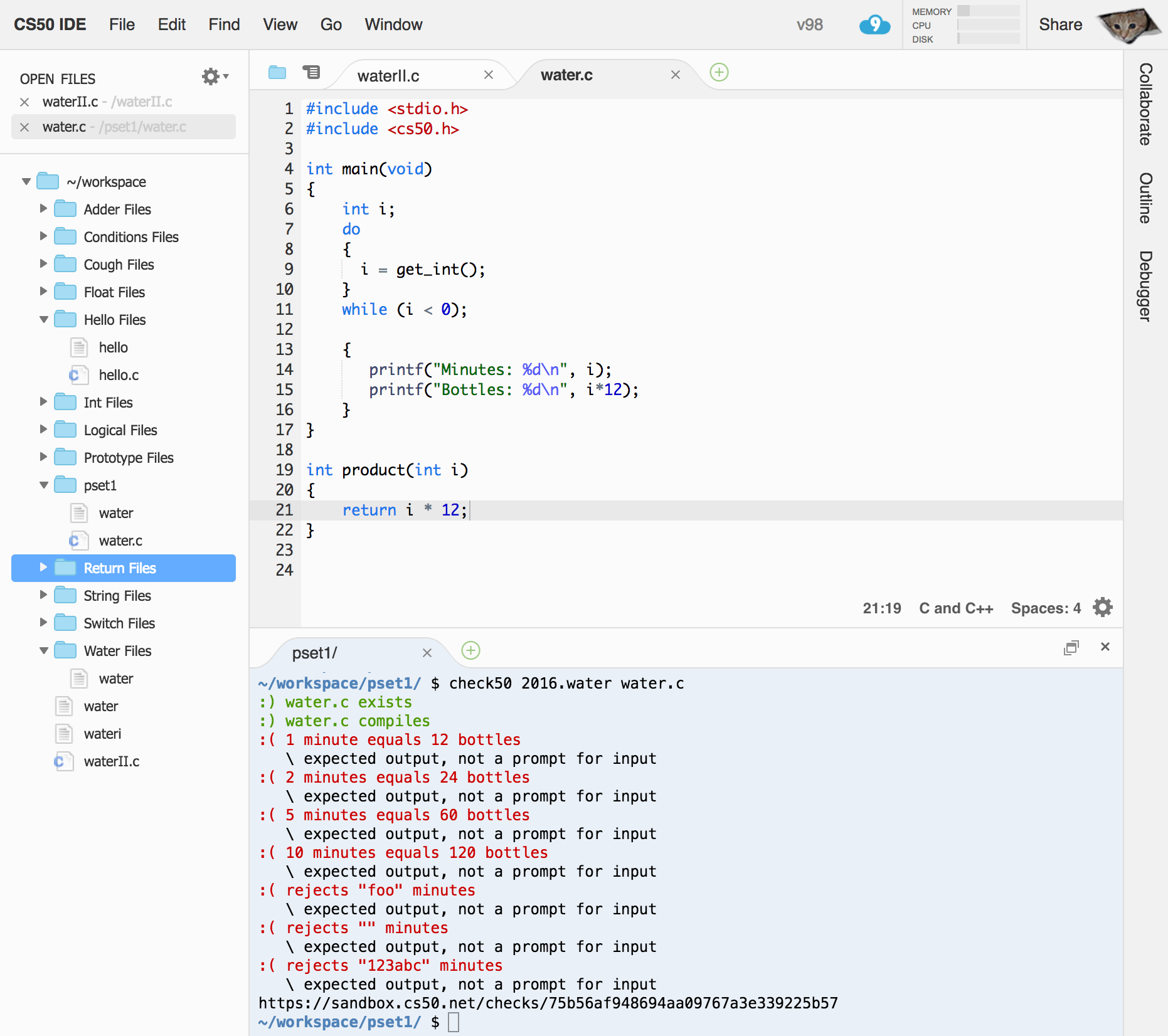Click the MEMORY usage bar
Image resolution: width=1168 pixels, height=1036 pixels.
click(988, 11)
